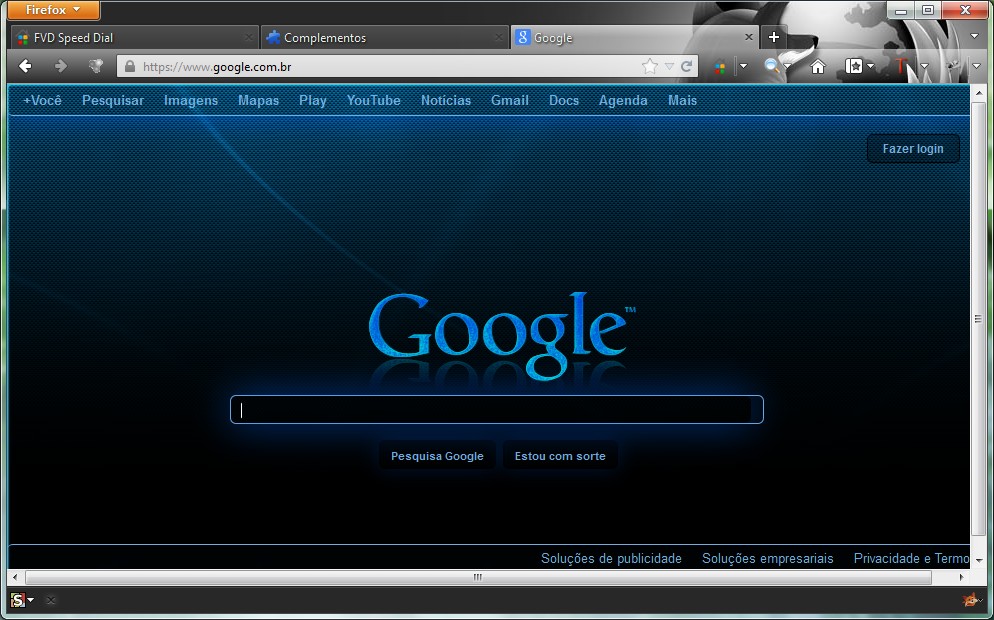
Task: Click the magnifying glass toolbar icon
Action: coord(771,65)
